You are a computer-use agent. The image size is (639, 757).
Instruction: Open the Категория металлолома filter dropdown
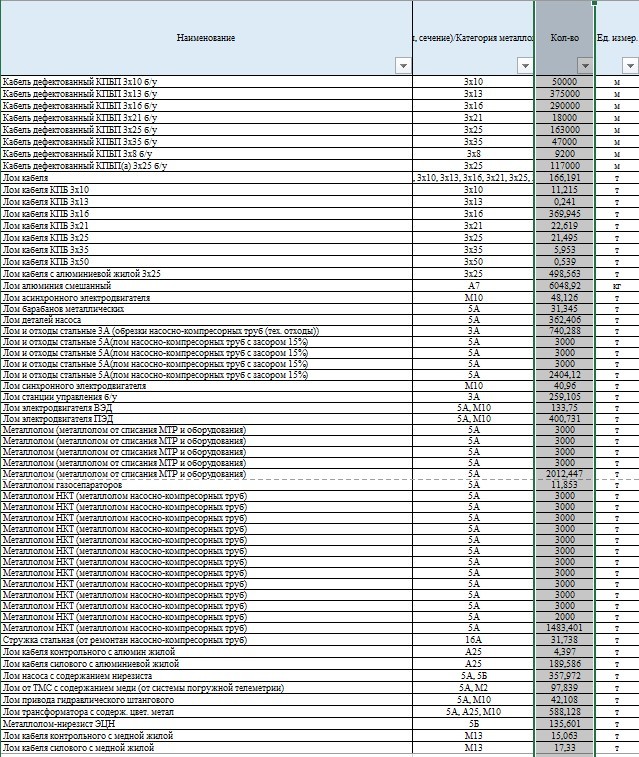(x=525, y=66)
